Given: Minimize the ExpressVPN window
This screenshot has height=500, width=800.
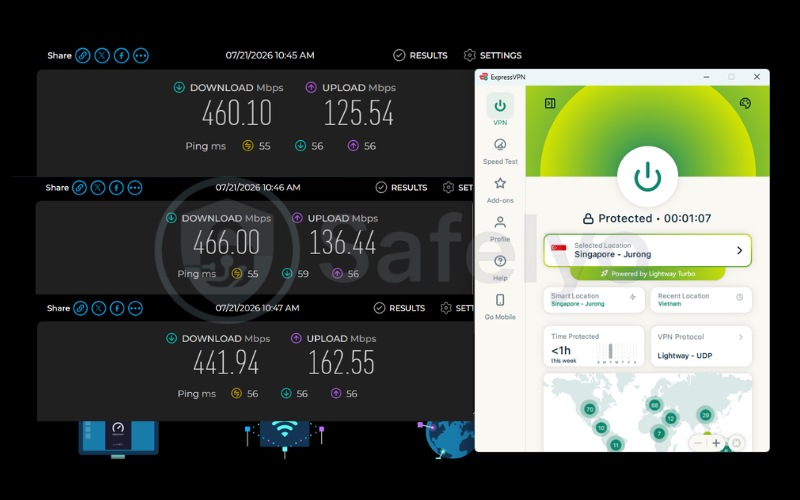Looking at the screenshot, I should (706, 77).
